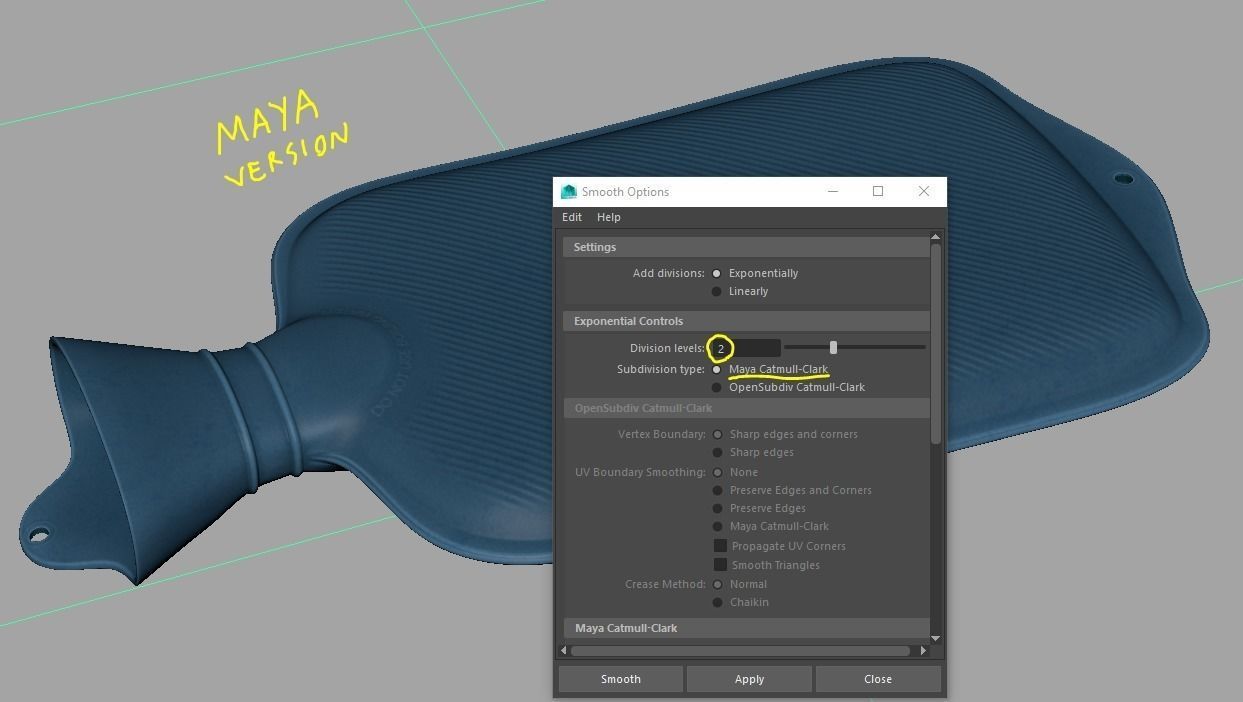This screenshot has height=702, width=1243.
Task: Select Preserve Edges and Corners option
Action: [x=717, y=490]
